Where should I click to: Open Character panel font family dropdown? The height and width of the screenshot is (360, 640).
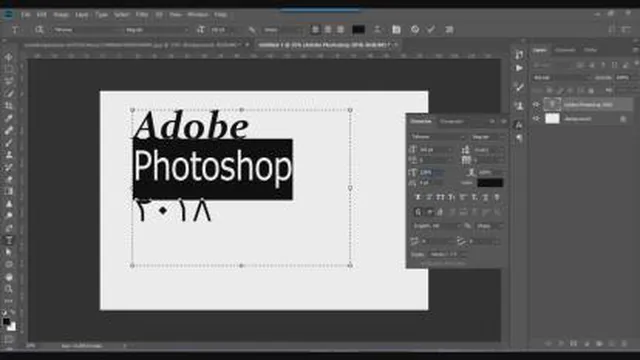coord(438,137)
